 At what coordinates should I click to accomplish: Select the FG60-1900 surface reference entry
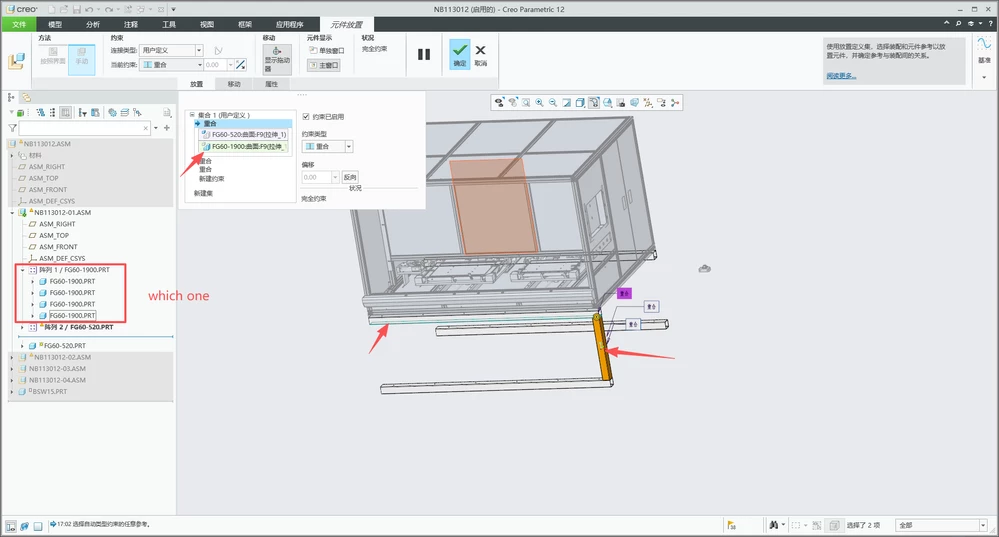tap(245, 147)
